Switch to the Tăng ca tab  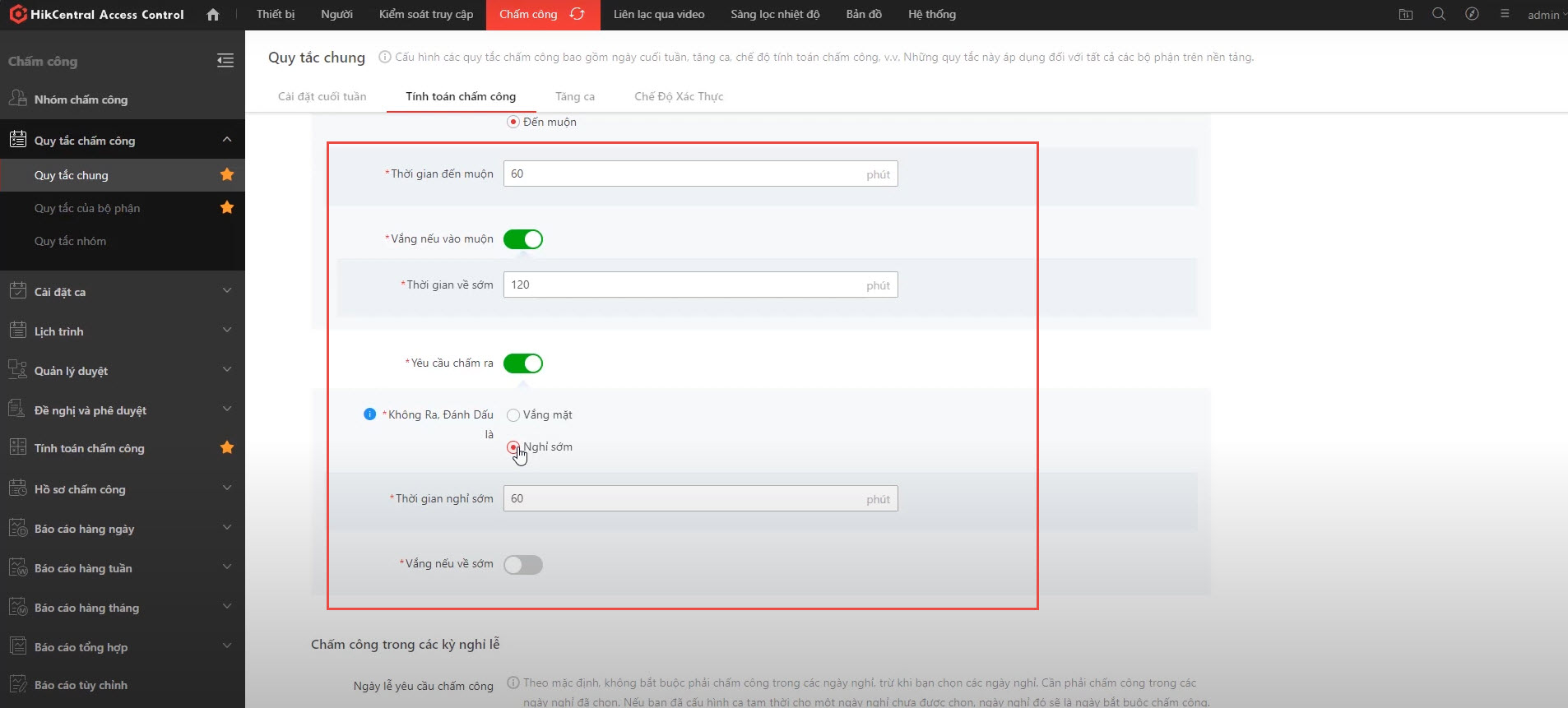pyautogui.click(x=575, y=96)
